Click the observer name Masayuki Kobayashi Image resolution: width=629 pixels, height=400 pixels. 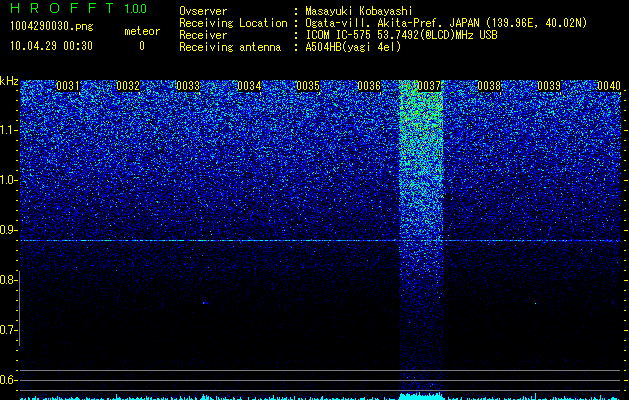(x=359, y=11)
